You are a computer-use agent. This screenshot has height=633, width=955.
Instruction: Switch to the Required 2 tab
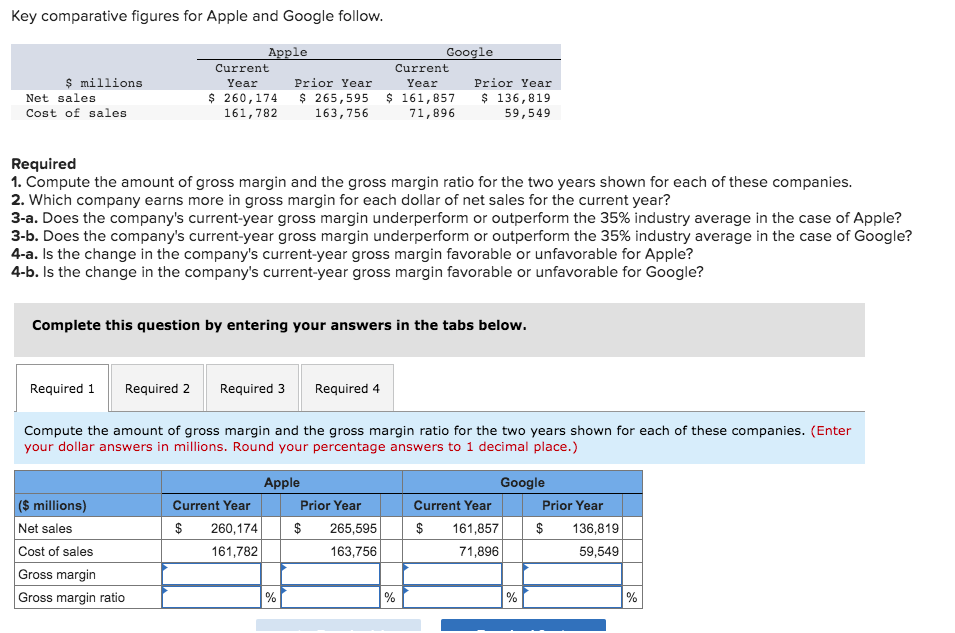point(156,388)
